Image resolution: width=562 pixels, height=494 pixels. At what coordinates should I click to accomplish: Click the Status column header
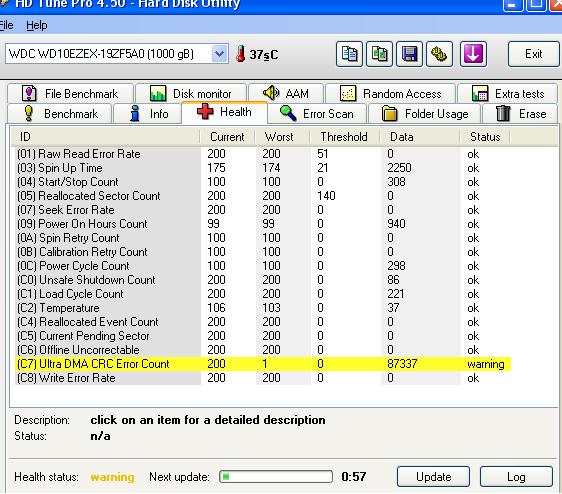click(485, 137)
